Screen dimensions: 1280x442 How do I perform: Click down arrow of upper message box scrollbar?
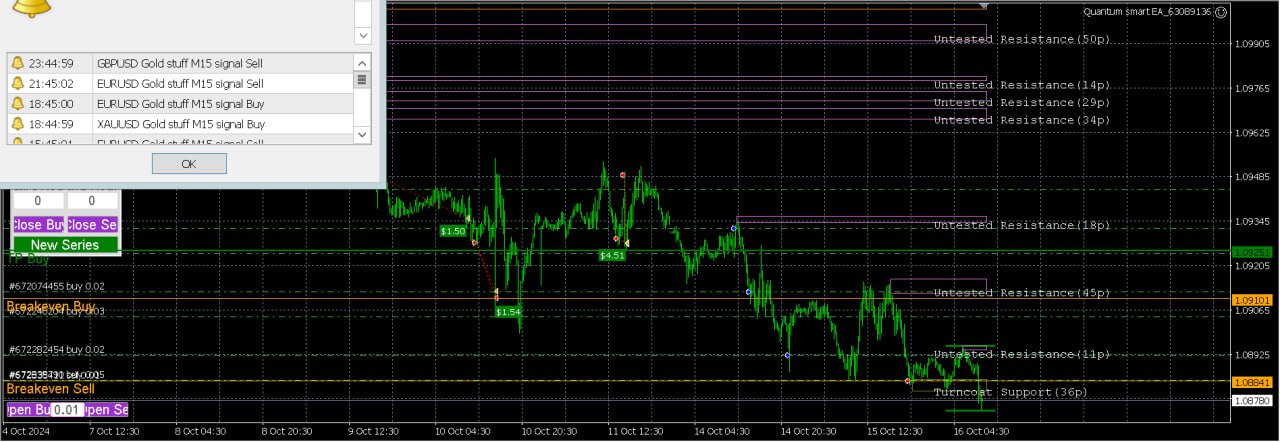coord(362,34)
